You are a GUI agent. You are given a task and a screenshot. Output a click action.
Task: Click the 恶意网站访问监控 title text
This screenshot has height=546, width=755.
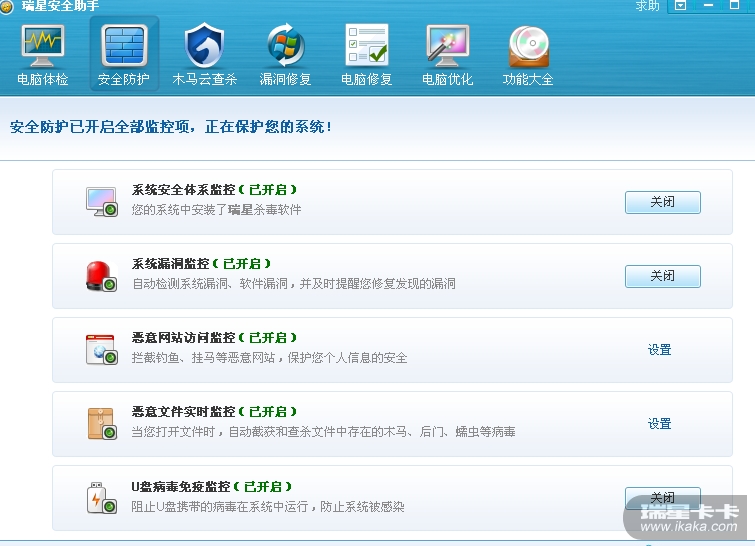(183, 338)
